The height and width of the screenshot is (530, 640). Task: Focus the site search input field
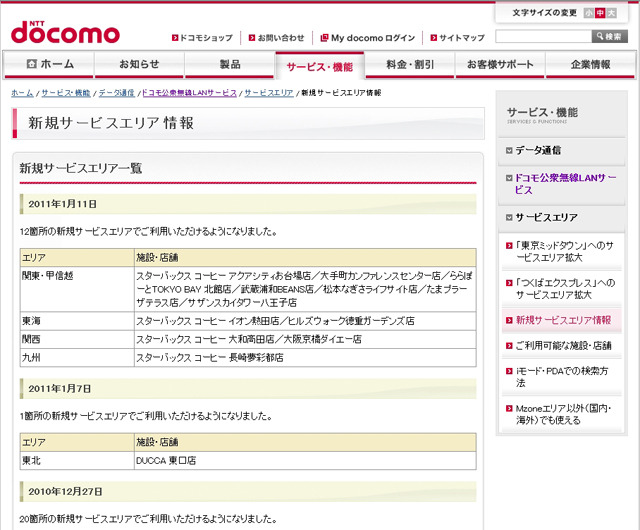(x=543, y=36)
